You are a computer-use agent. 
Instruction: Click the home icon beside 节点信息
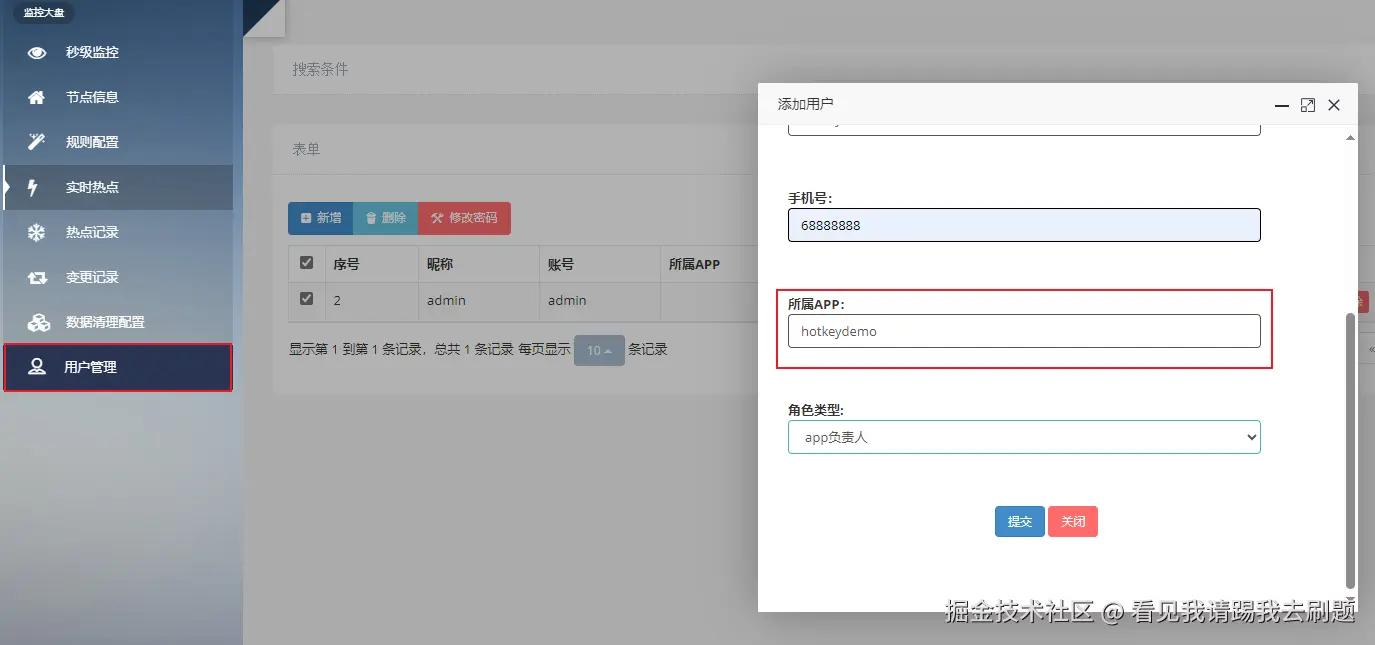(37, 97)
